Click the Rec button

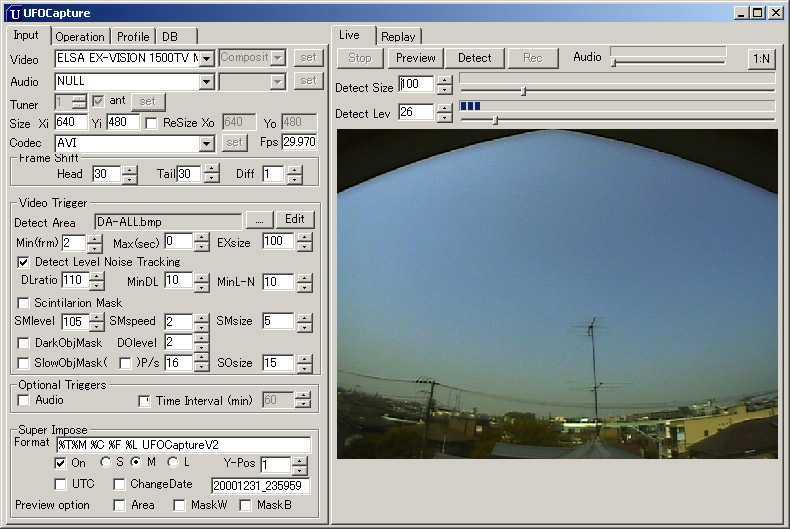(x=533, y=58)
